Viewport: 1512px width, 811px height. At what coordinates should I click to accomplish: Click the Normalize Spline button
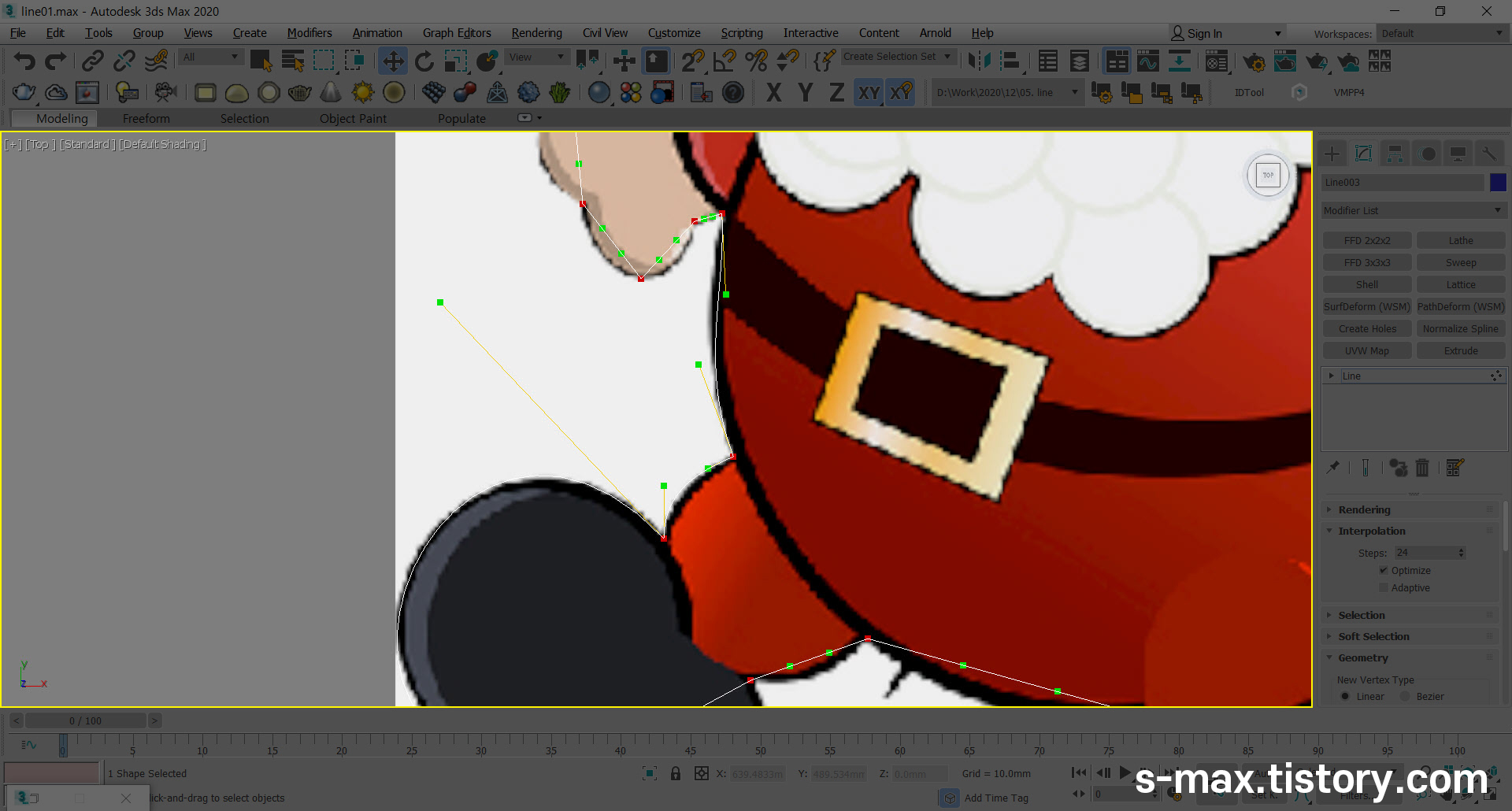coord(1461,328)
